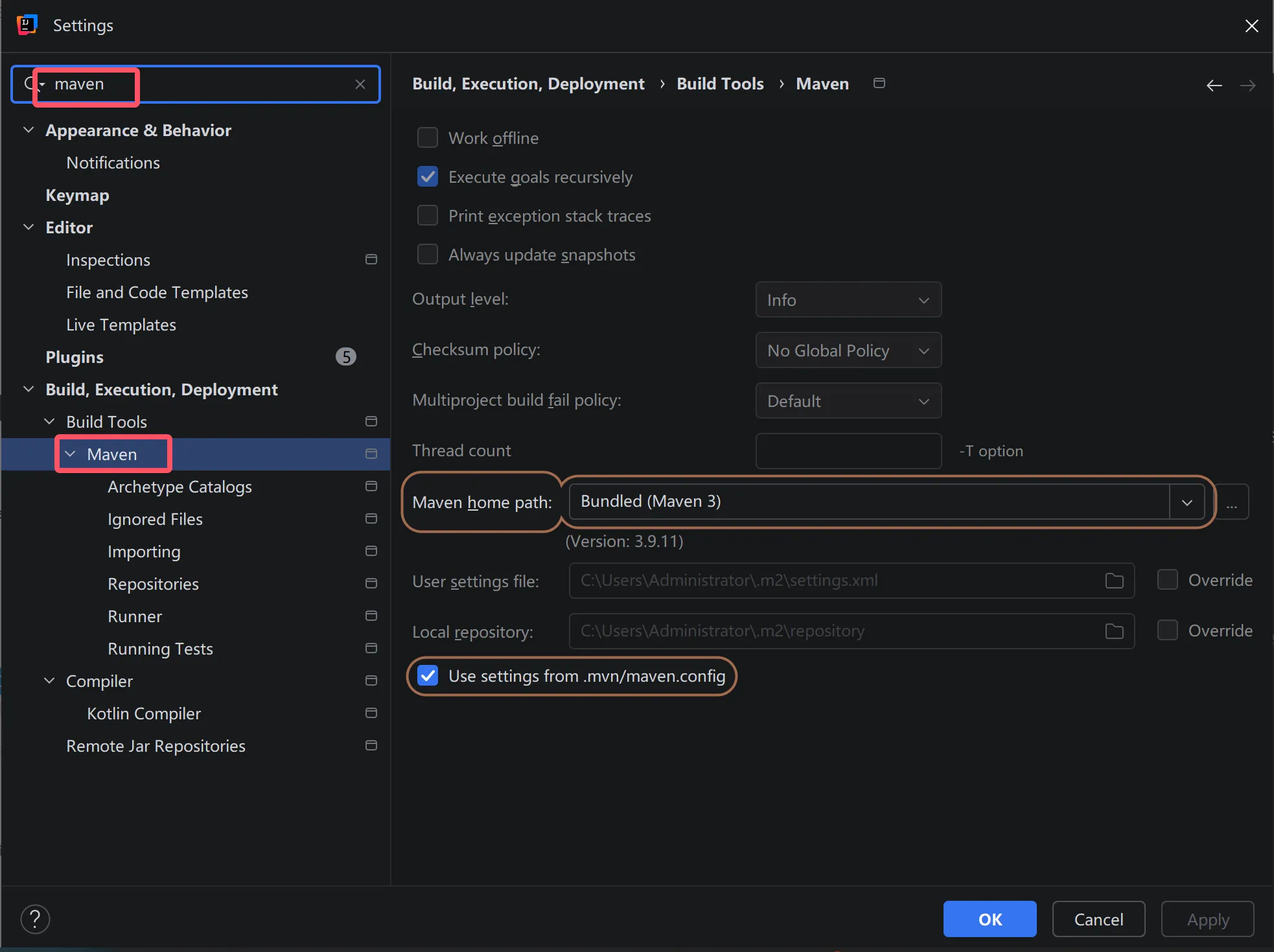Viewport: 1274px width, 952px height.
Task: Click the Maven home path browse ellipsis
Action: 1231,502
